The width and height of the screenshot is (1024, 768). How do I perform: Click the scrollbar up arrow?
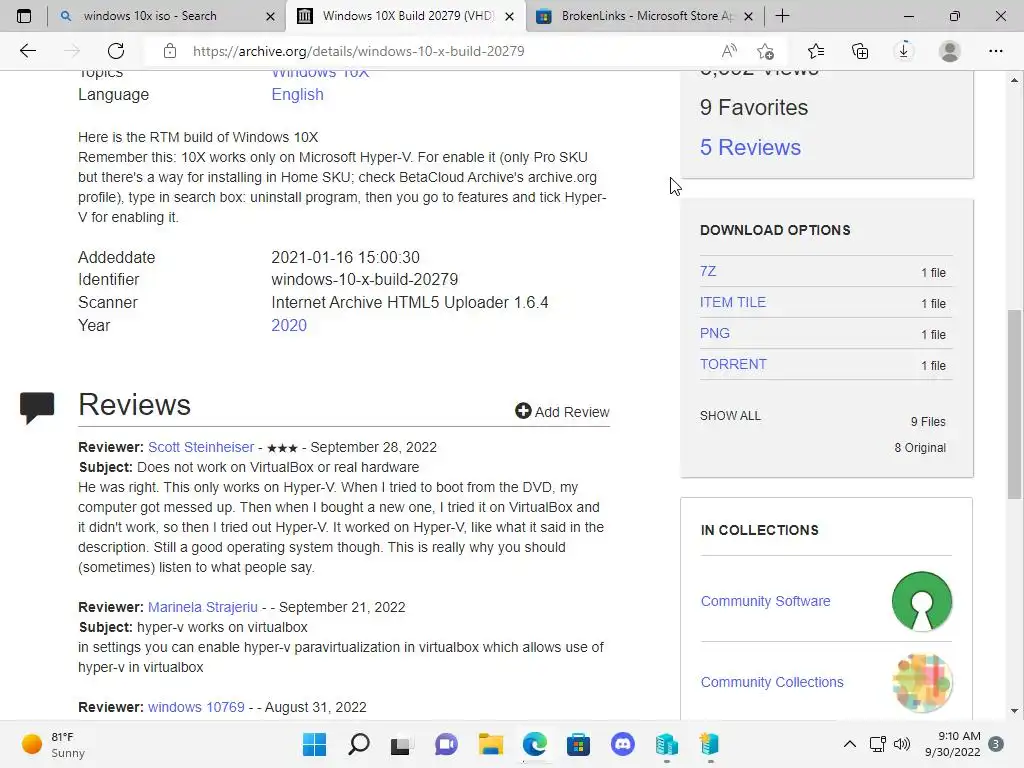1014,80
